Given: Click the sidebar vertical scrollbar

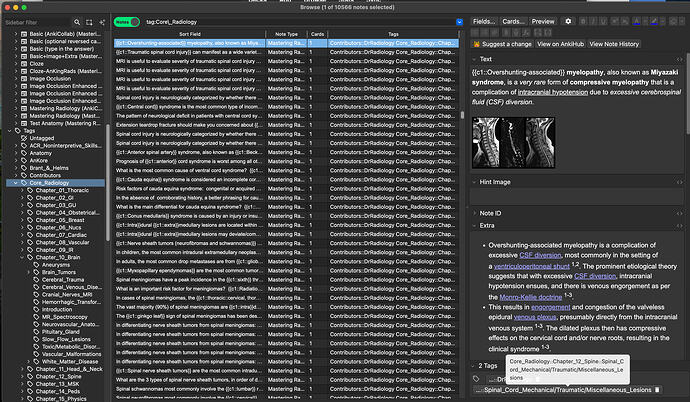Looking at the screenshot, I should [x=107, y=183].
